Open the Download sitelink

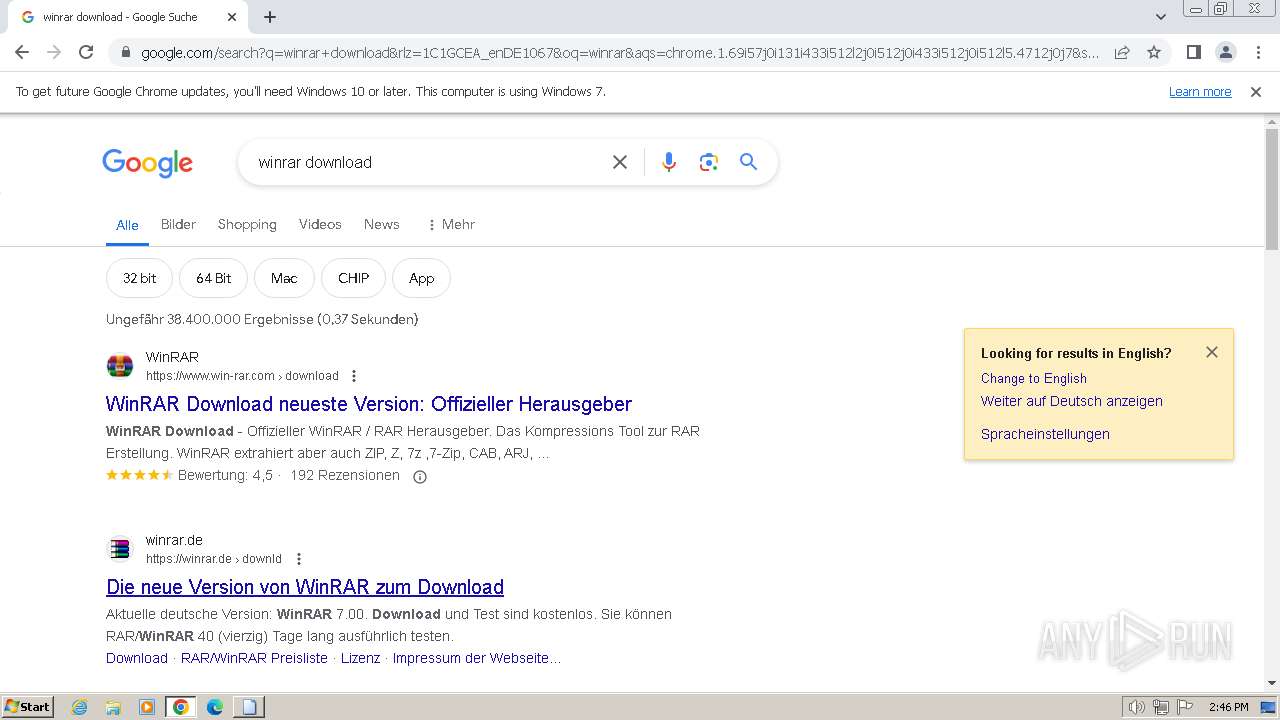coord(137,658)
